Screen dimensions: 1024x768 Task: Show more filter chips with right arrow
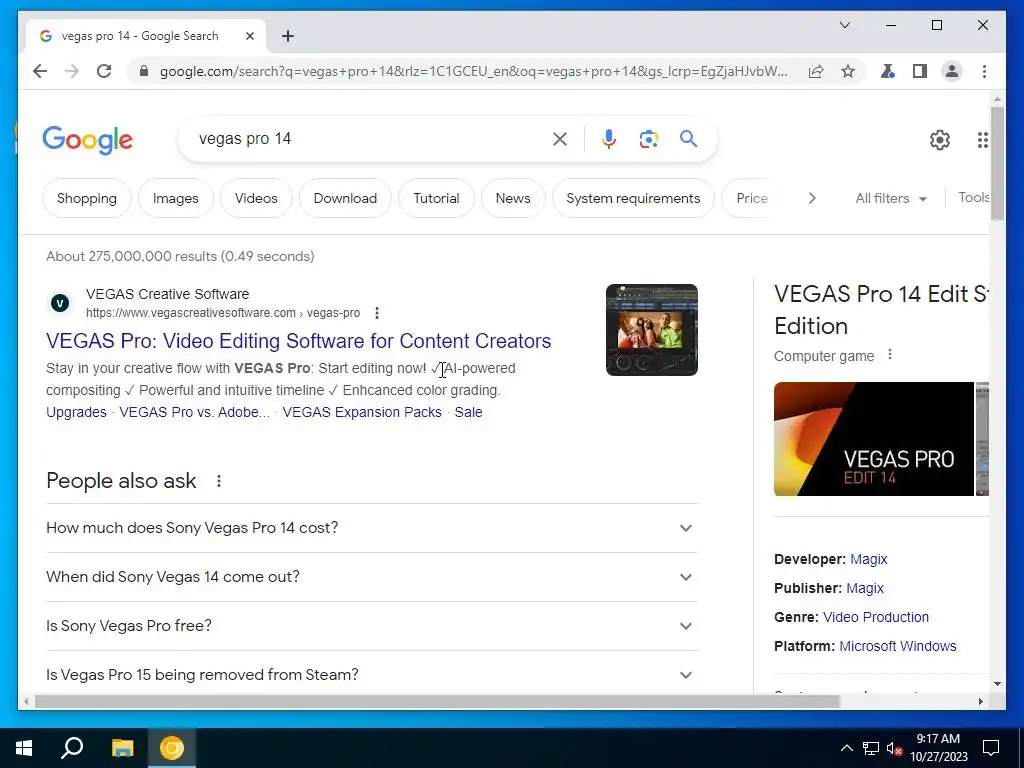812,198
